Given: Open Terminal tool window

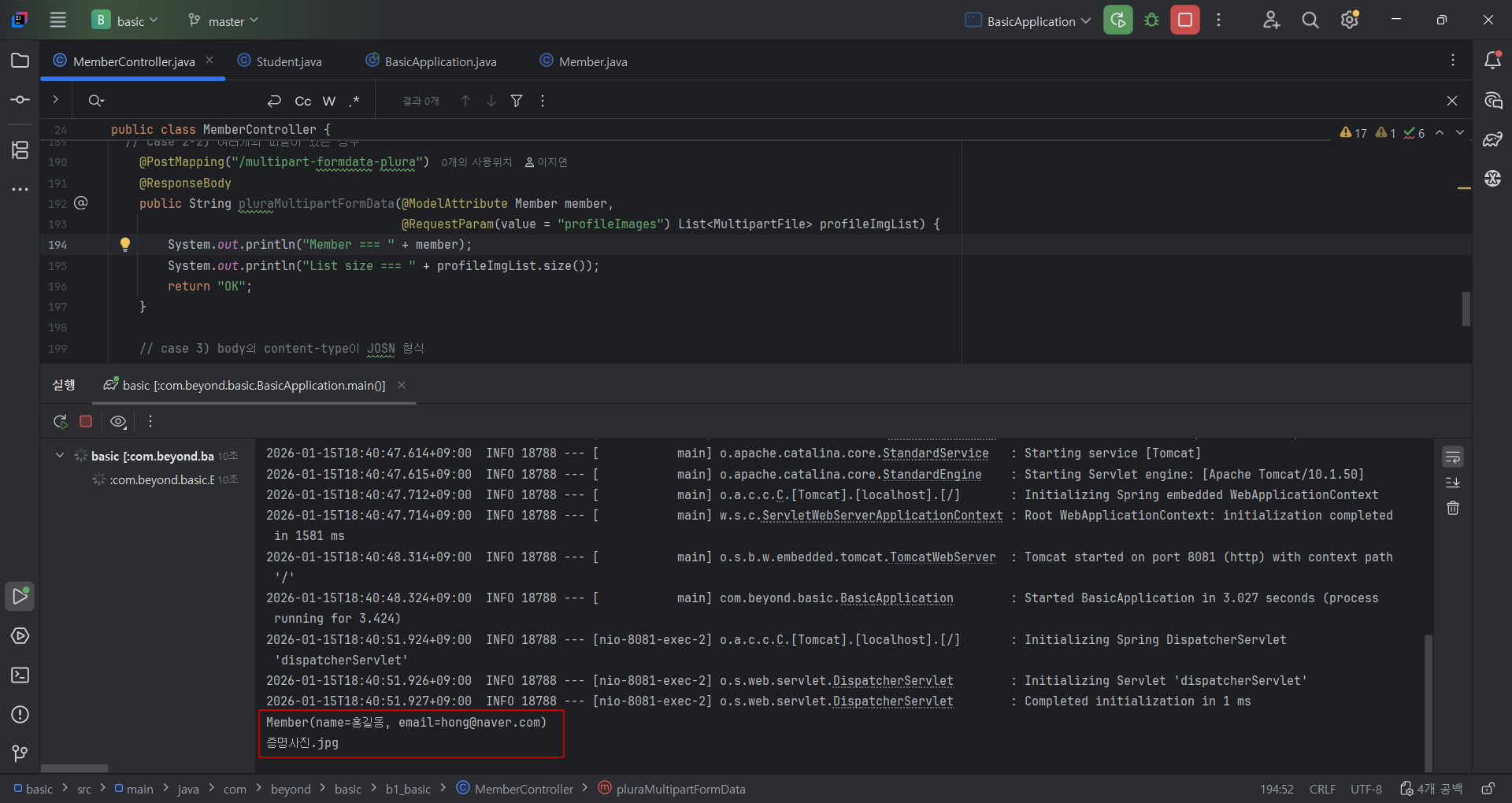Looking at the screenshot, I should click(20, 675).
